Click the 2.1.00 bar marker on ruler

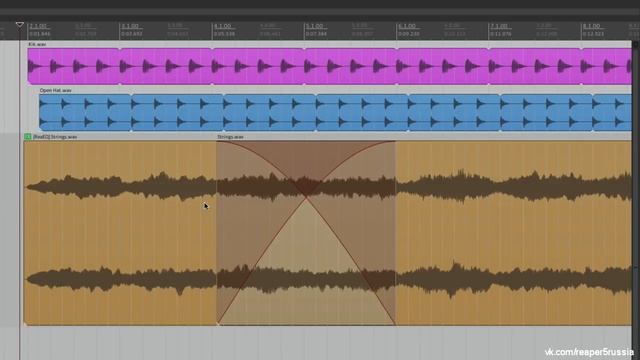click(38, 26)
